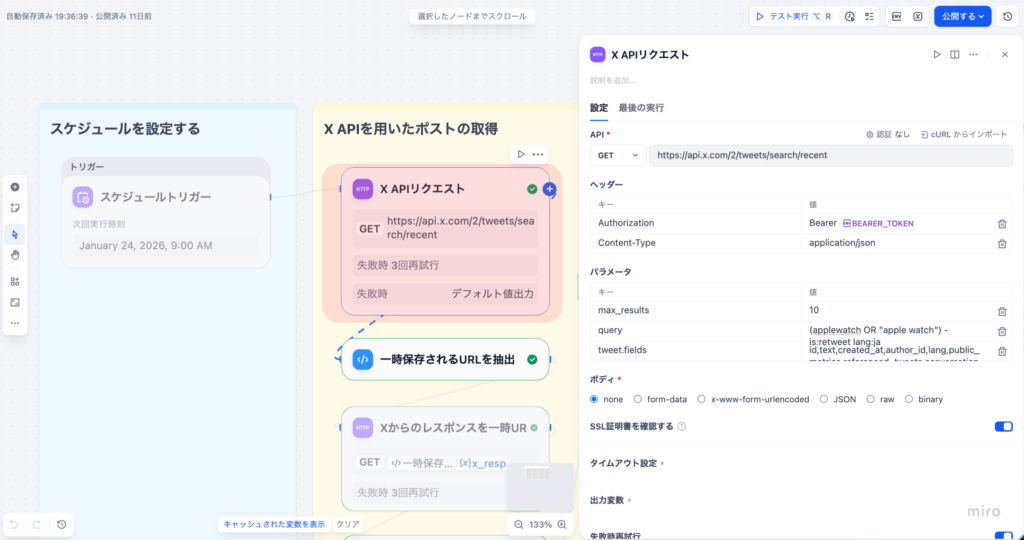Click the テスト実行 button
This screenshot has width=1024, height=540.
tap(782, 16)
